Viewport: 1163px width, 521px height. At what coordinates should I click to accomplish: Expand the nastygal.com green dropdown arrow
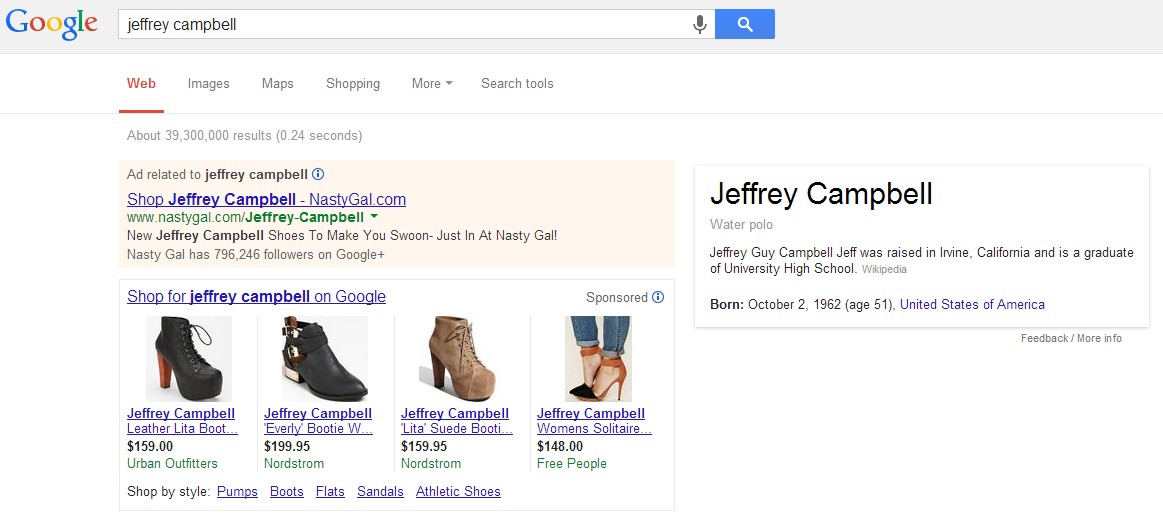(x=374, y=217)
